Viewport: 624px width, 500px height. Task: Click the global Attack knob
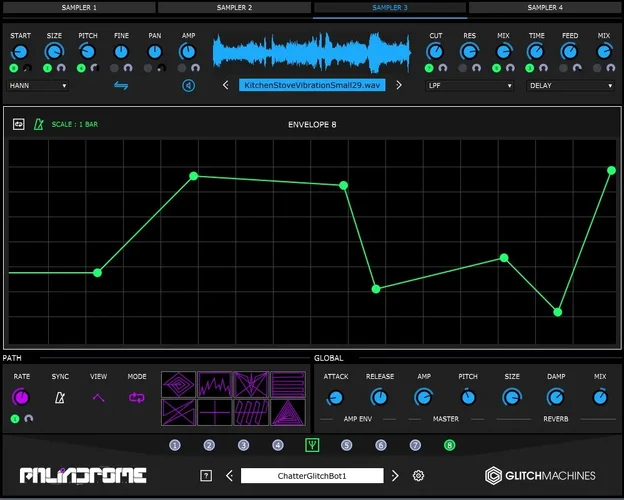tap(336, 397)
